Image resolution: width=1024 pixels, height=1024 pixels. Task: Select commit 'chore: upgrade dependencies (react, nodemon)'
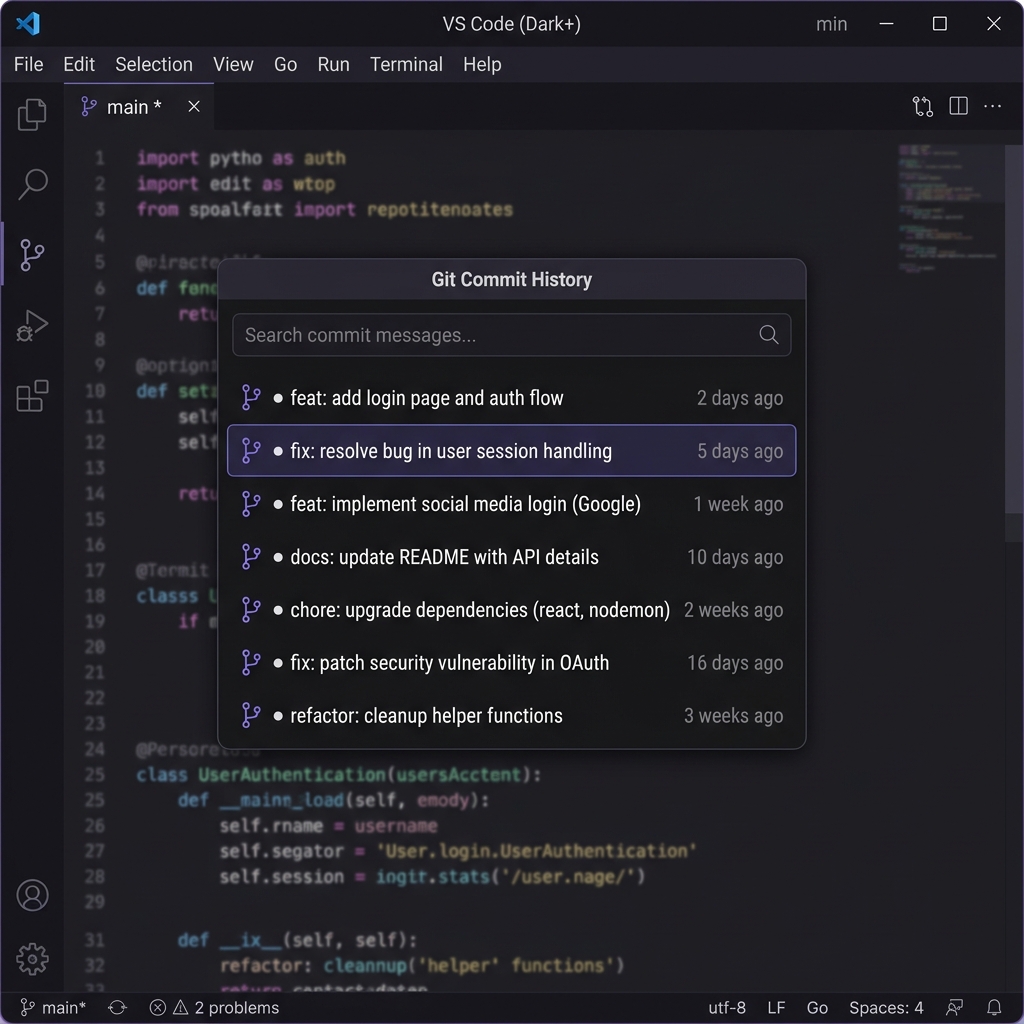511,609
